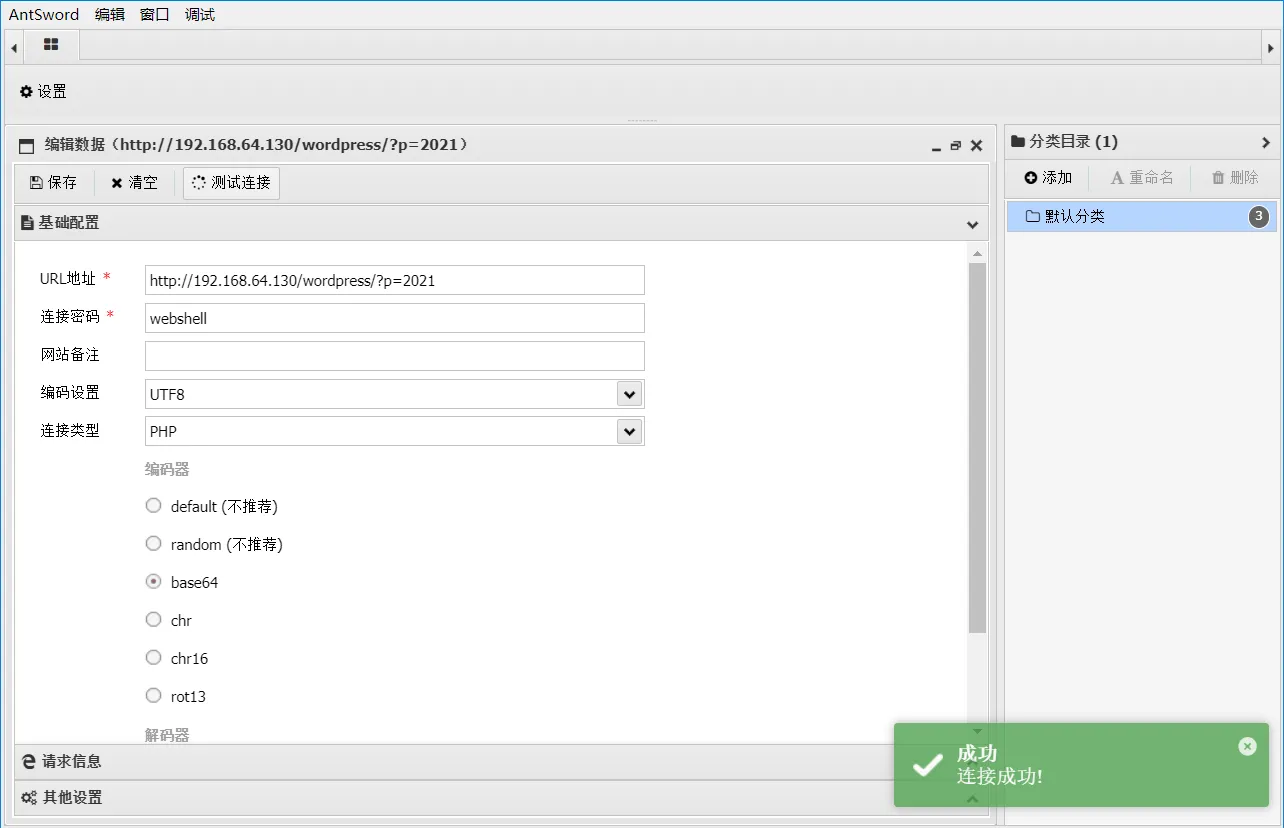
Task: Focus the 网站备注 input field
Action: click(x=395, y=356)
